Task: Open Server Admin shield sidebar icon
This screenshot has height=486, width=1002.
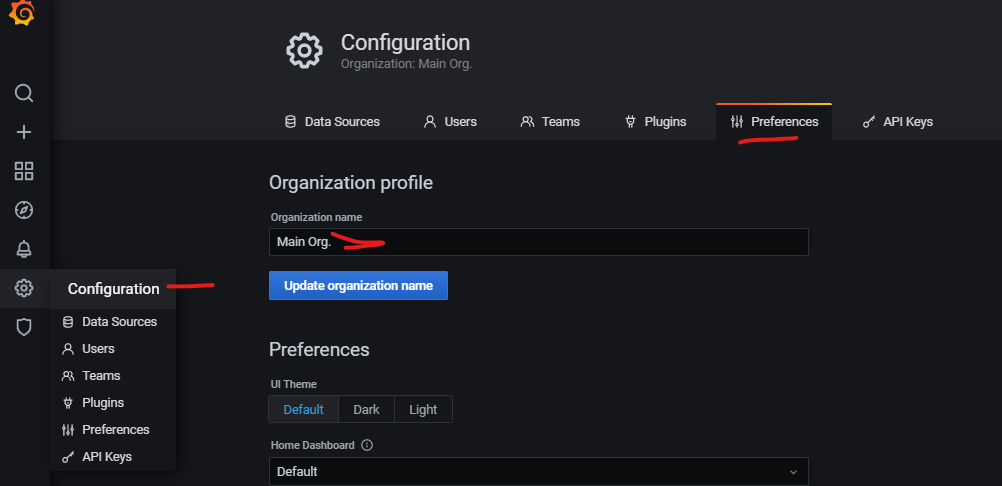Action: click(24, 327)
